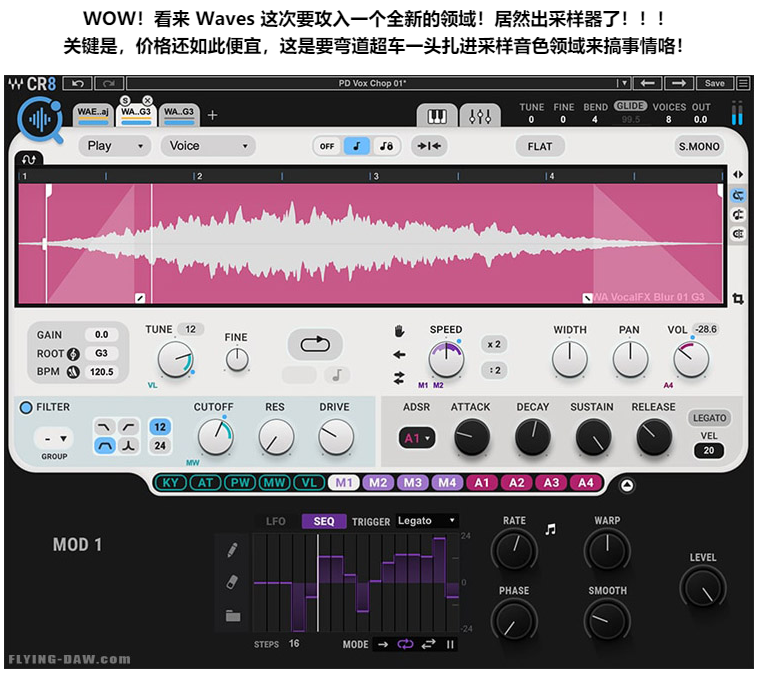Viewport: 757px width, 673px height.
Task: Select the highlighted loop mode icon right of waveform
Action: (738, 196)
